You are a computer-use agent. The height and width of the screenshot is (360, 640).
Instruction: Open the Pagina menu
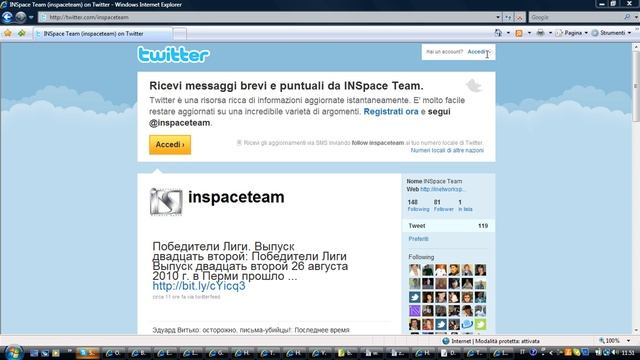point(571,33)
